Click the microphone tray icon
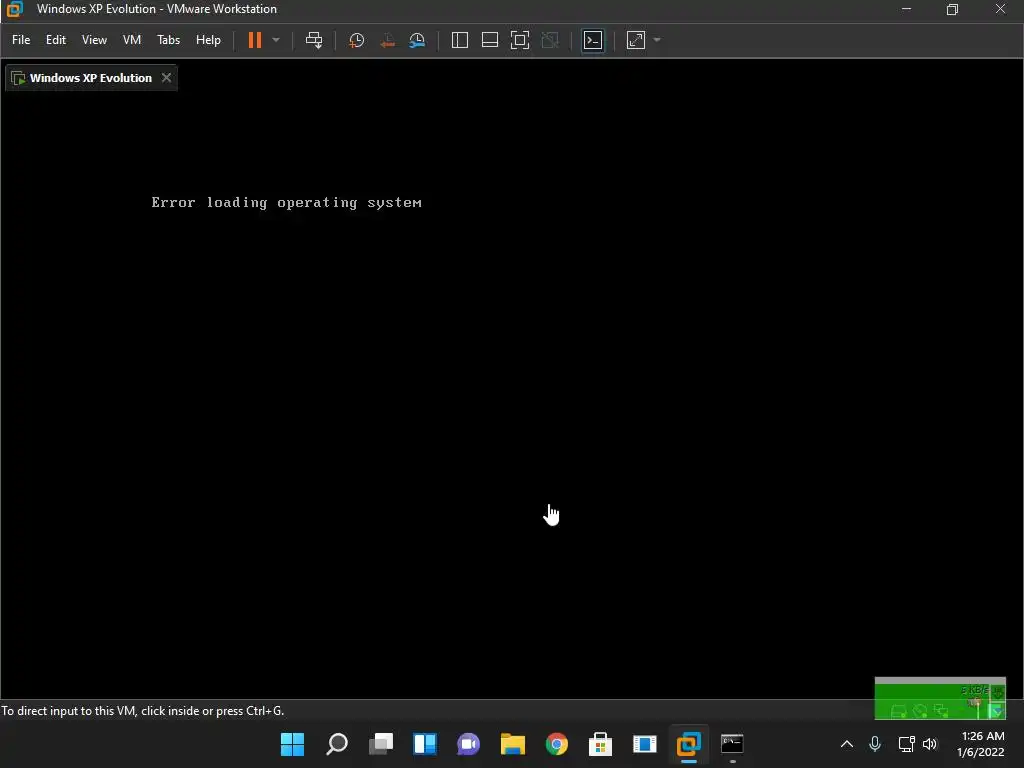This screenshot has height=768, width=1024. click(x=875, y=744)
